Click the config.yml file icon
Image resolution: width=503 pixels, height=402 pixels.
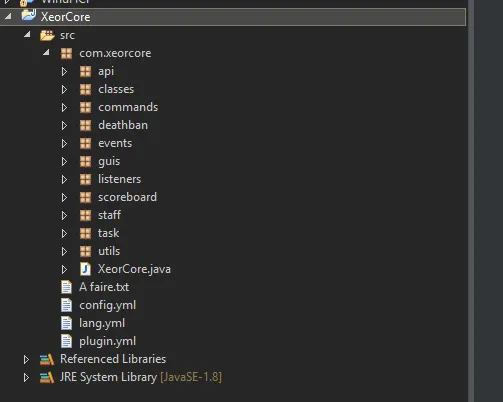66,305
